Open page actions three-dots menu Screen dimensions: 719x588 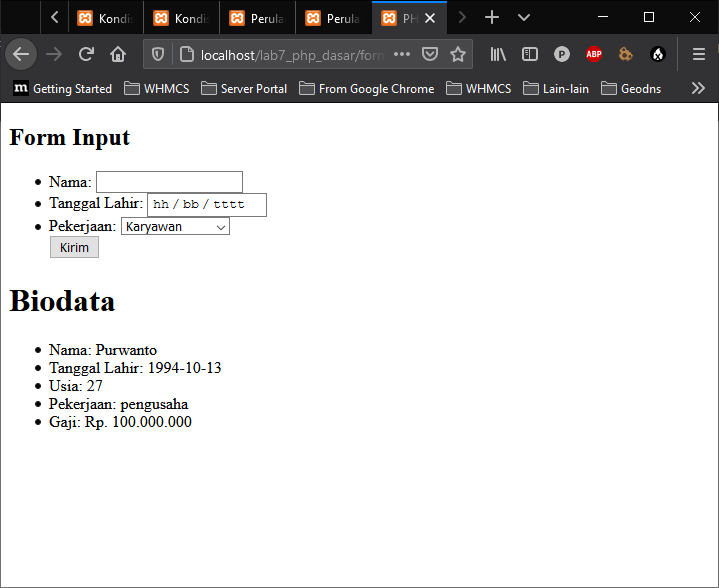pyautogui.click(x=402, y=54)
